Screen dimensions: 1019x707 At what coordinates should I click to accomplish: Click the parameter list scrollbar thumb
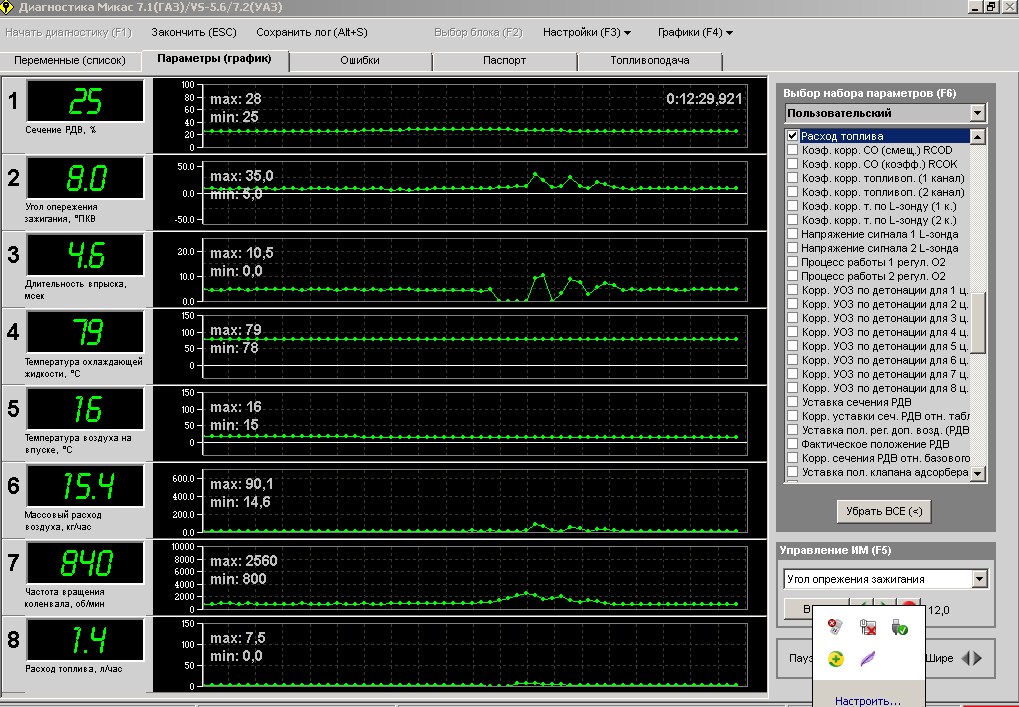click(x=978, y=322)
